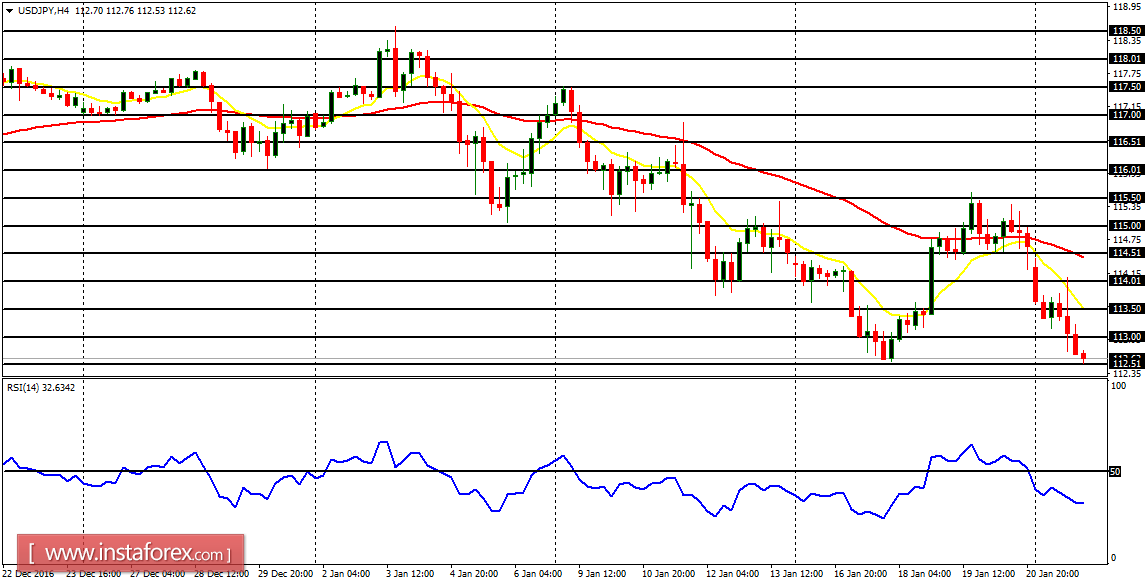
Task: Click the 117.00 price axis label
Action: tap(1128, 113)
